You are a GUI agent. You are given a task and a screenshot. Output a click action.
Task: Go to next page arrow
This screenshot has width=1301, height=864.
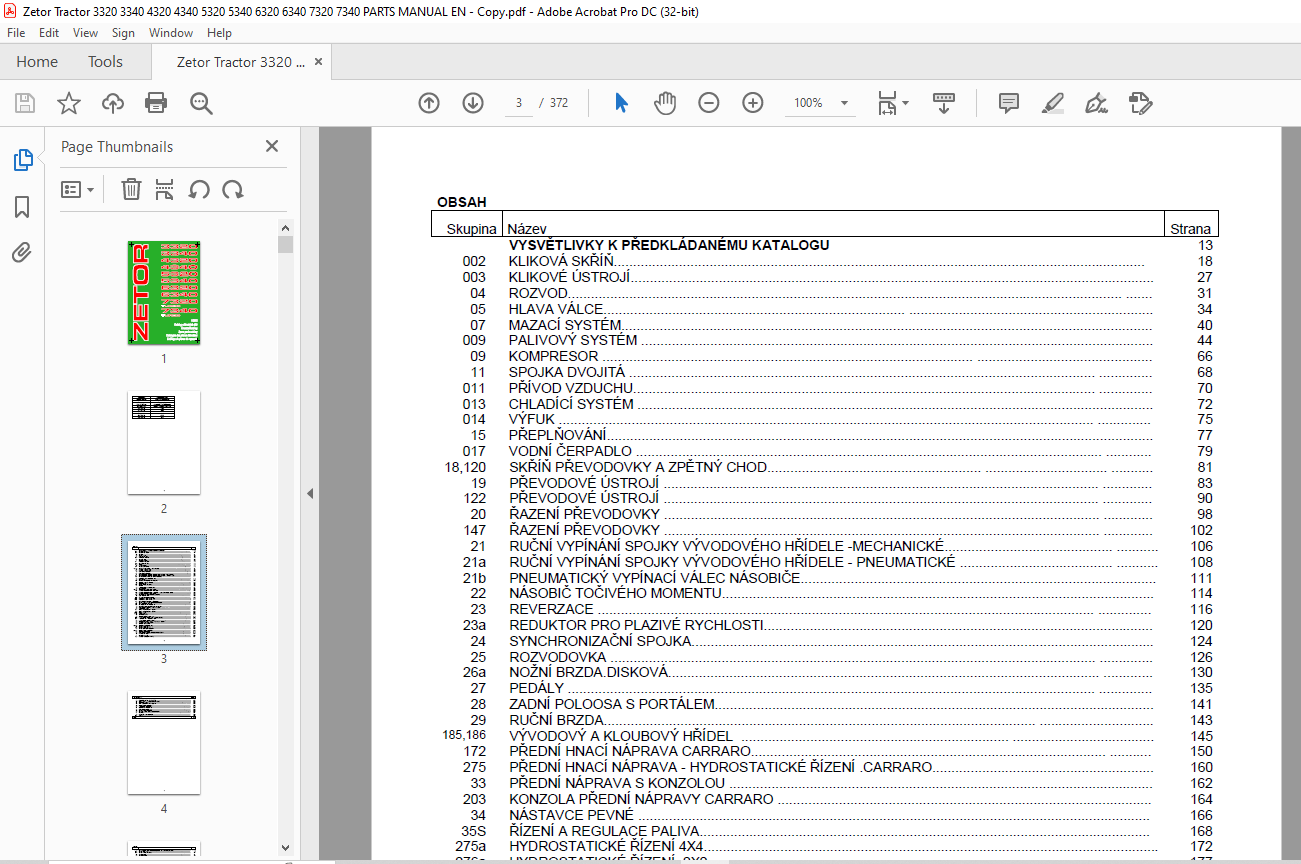(473, 103)
